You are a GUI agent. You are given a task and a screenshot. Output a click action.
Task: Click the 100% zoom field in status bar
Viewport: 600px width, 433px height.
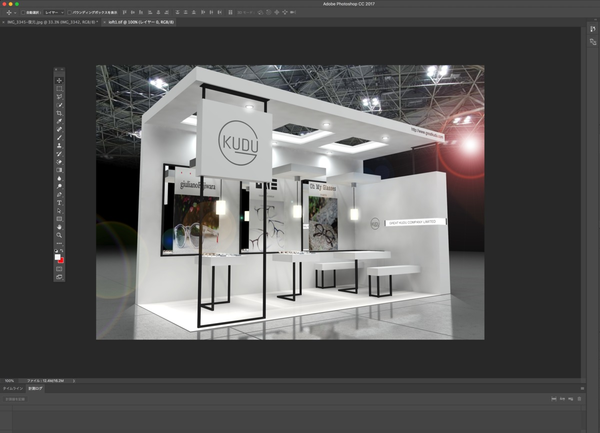point(9,381)
